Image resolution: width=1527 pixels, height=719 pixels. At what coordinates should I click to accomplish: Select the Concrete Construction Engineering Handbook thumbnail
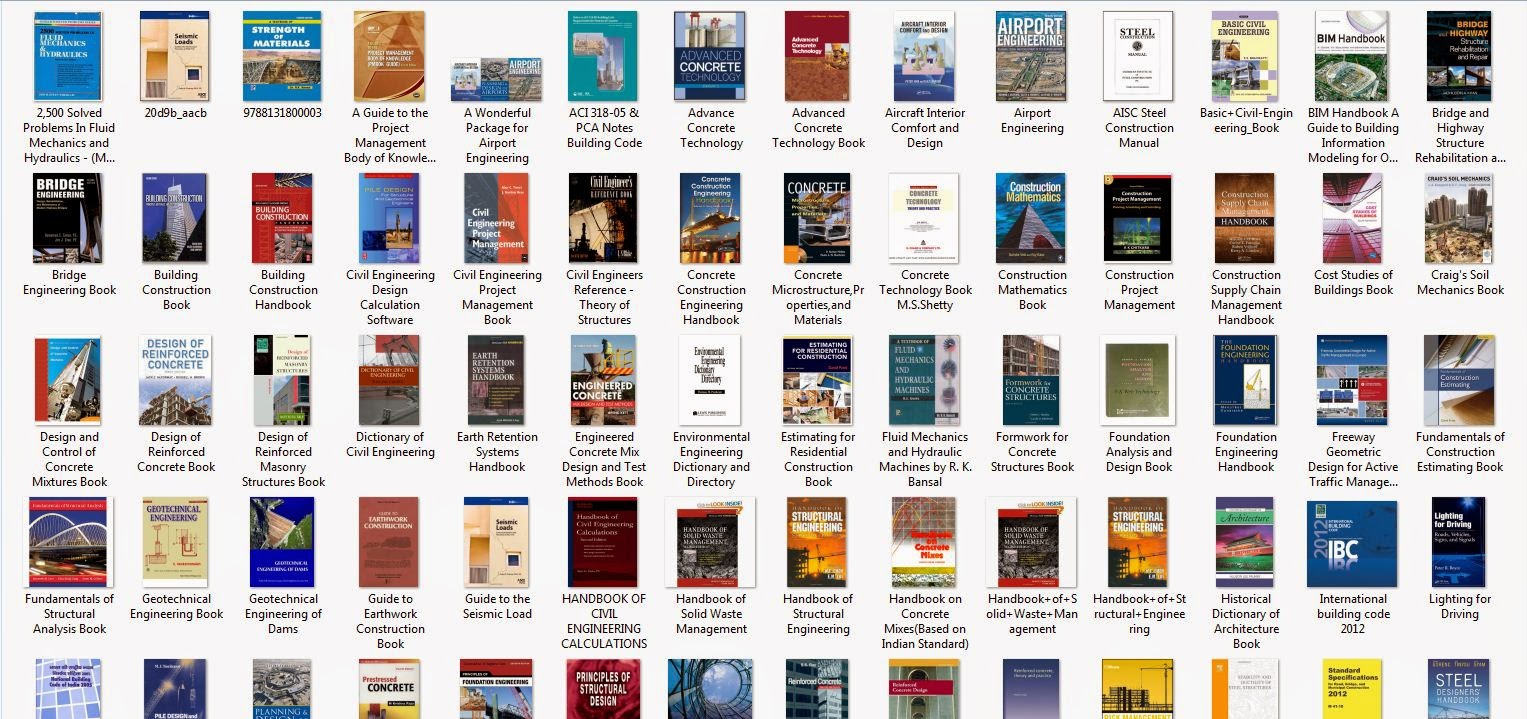[x=710, y=218]
